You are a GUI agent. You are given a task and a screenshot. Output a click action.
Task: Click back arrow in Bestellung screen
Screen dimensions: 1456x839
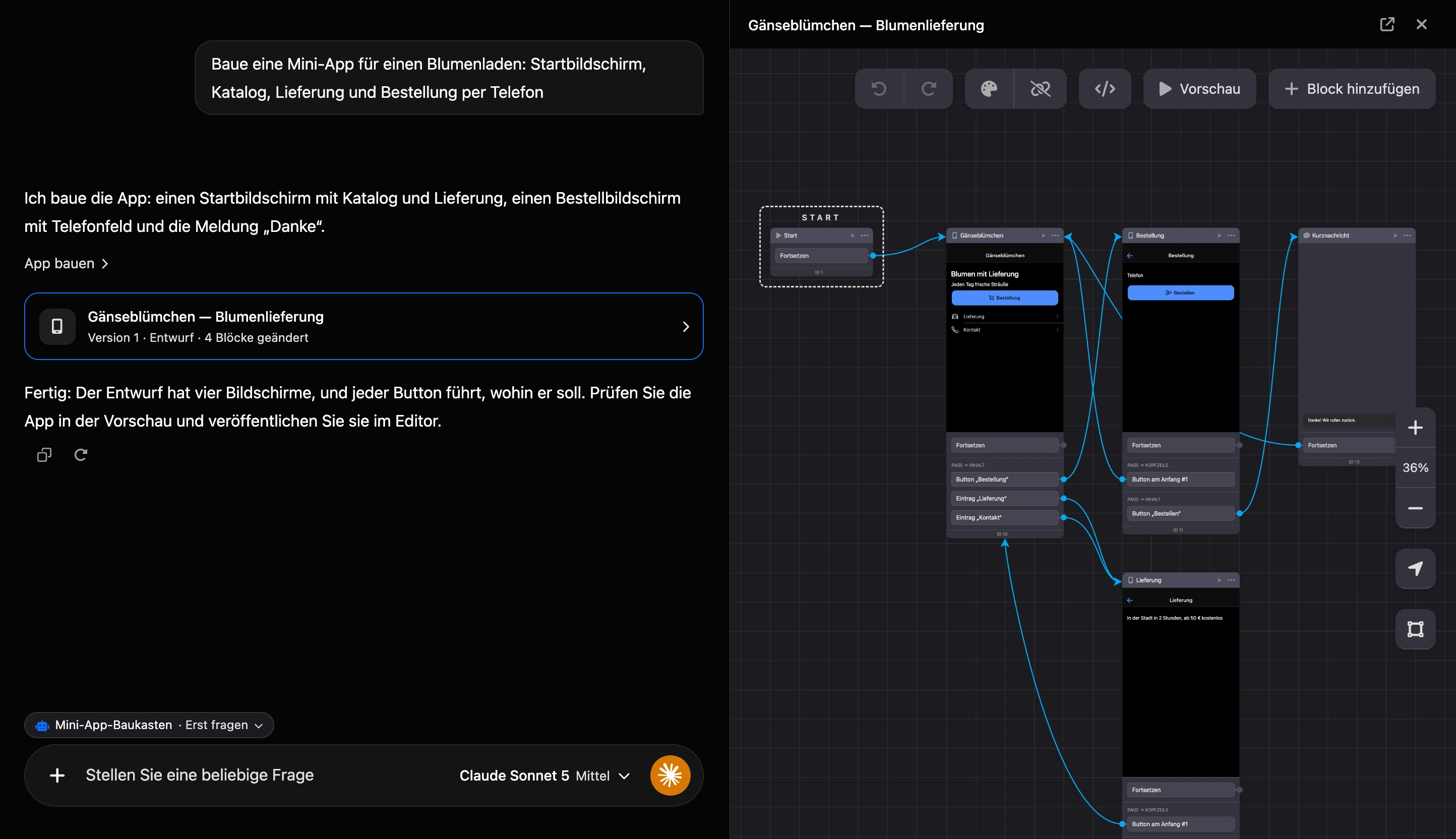(1129, 256)
